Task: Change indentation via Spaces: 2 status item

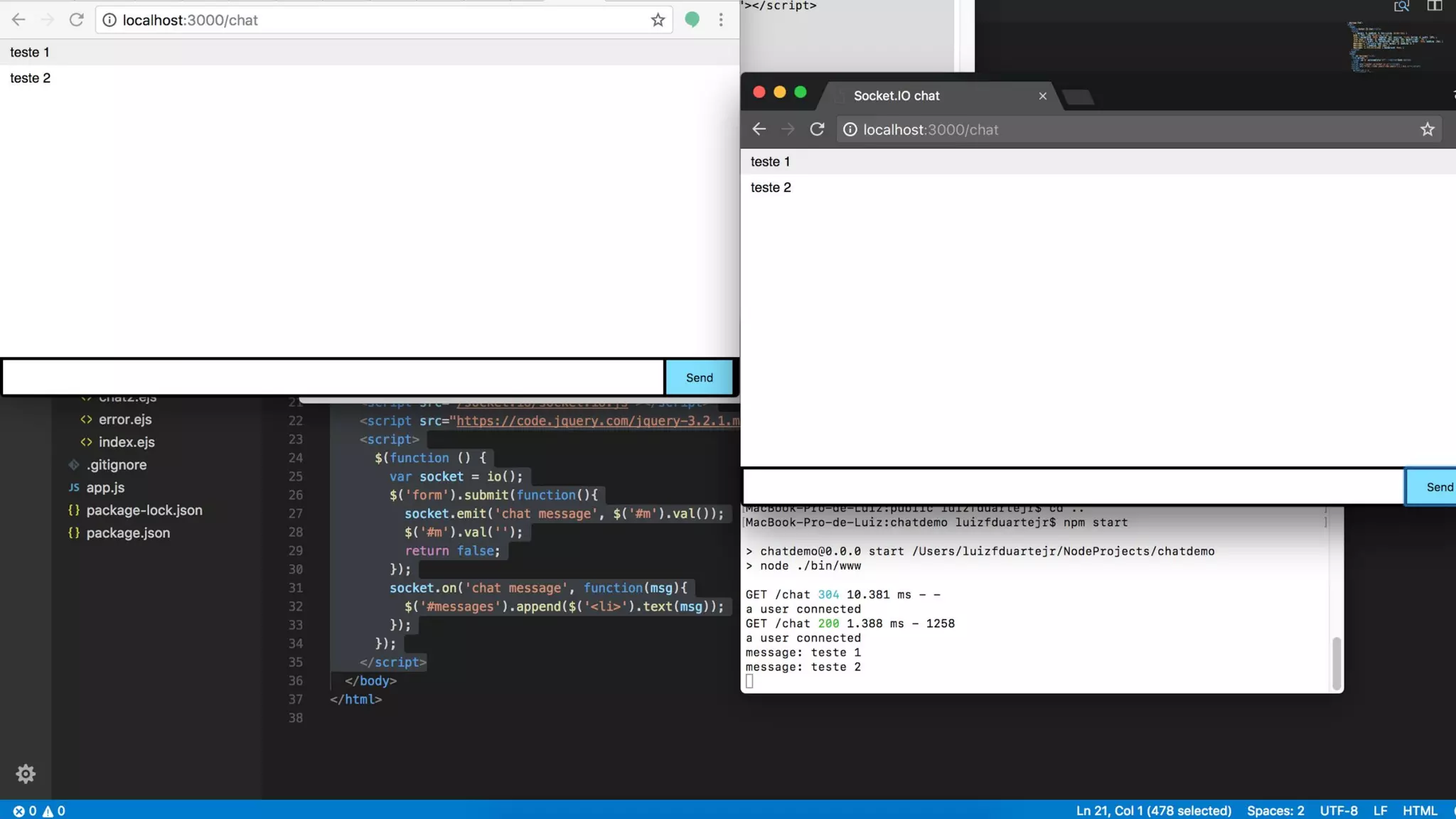Action: (x=1275, y=810)
